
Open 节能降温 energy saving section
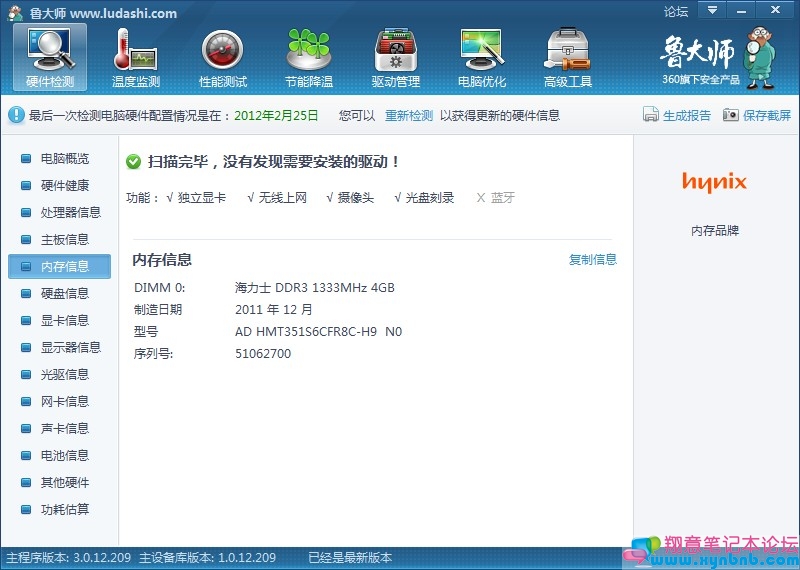[x=309, y=58]
